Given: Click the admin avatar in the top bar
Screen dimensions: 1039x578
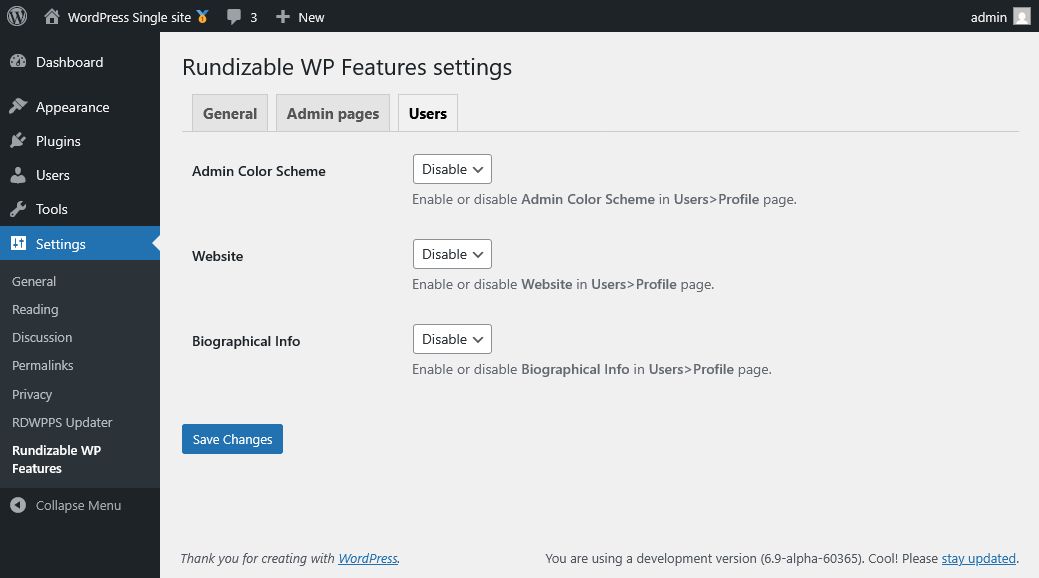Looking at the screenshot, I should tap(1021, 16).
